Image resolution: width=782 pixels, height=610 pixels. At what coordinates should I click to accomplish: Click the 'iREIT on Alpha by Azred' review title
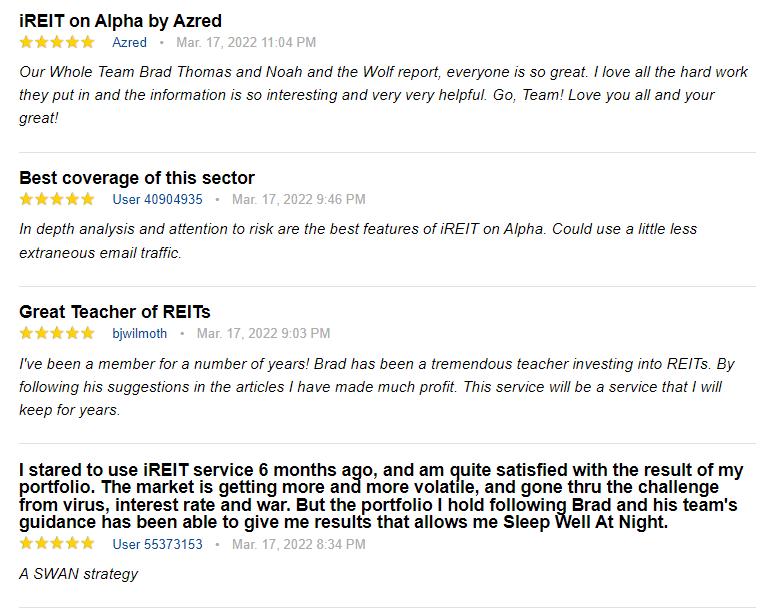120,21
